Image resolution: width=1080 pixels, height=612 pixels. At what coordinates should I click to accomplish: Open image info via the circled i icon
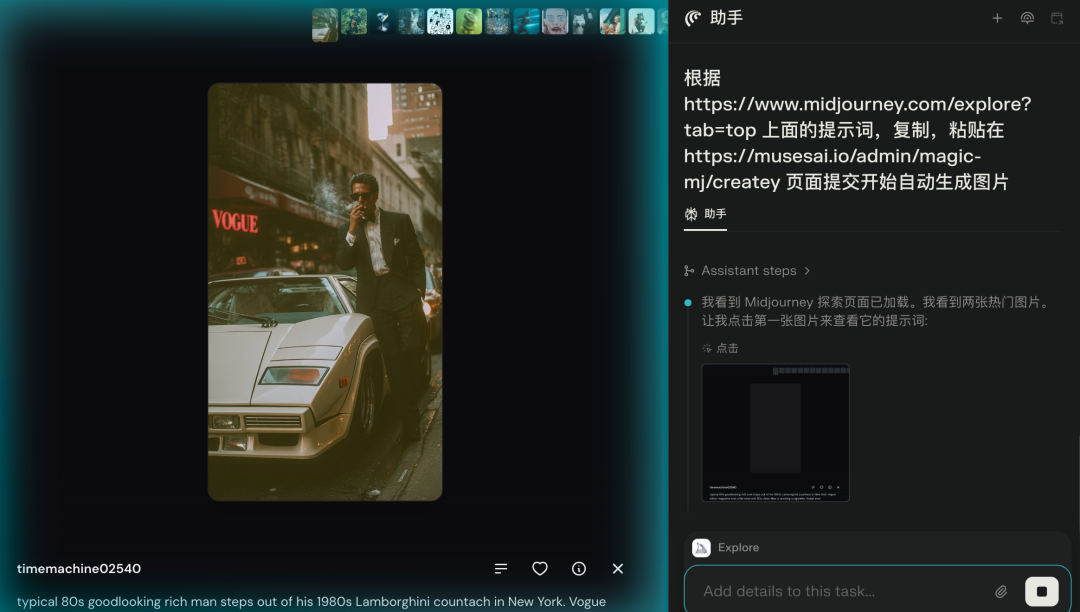tap(579, 569)
